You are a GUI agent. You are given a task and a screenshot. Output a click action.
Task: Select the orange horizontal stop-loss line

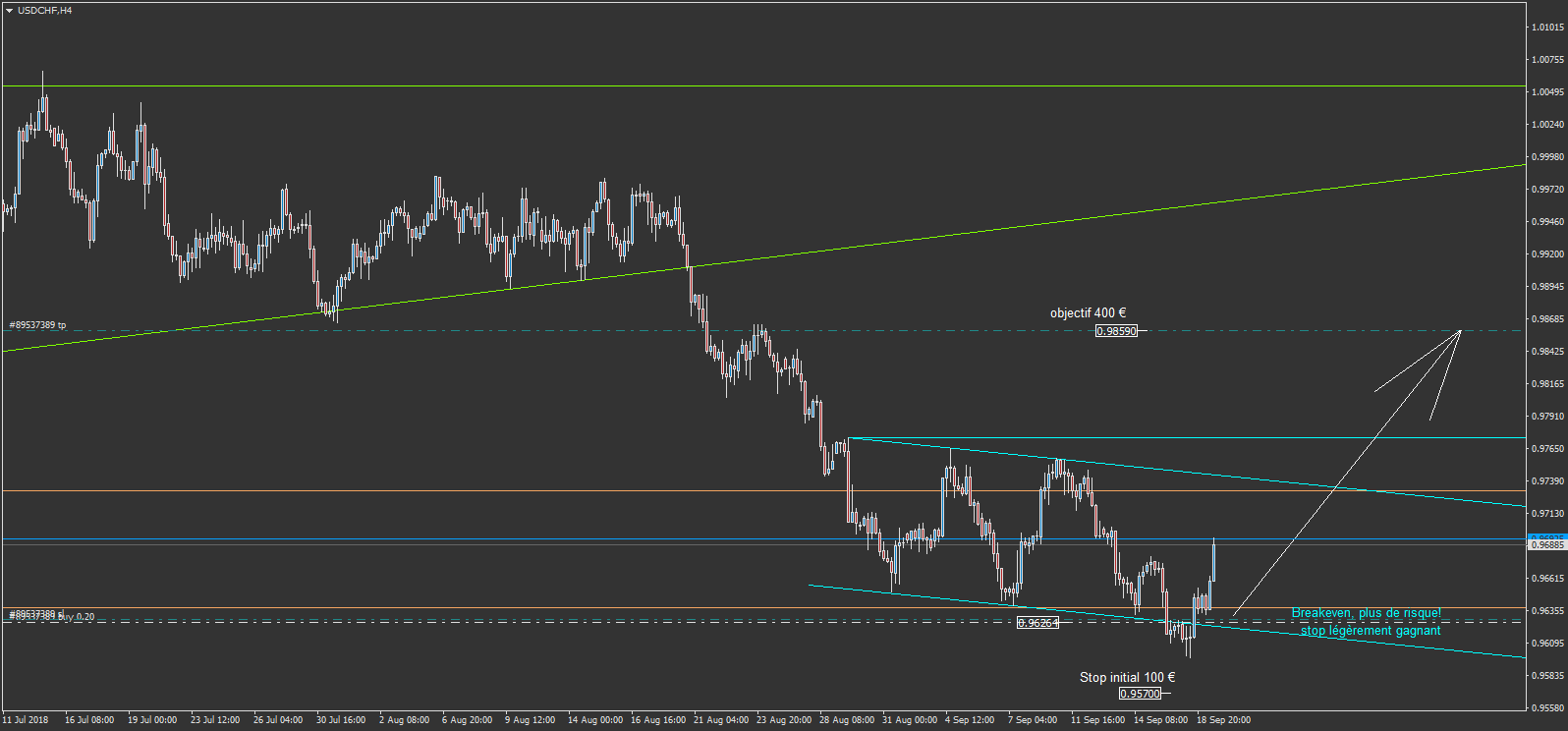(x=762, y=608)
